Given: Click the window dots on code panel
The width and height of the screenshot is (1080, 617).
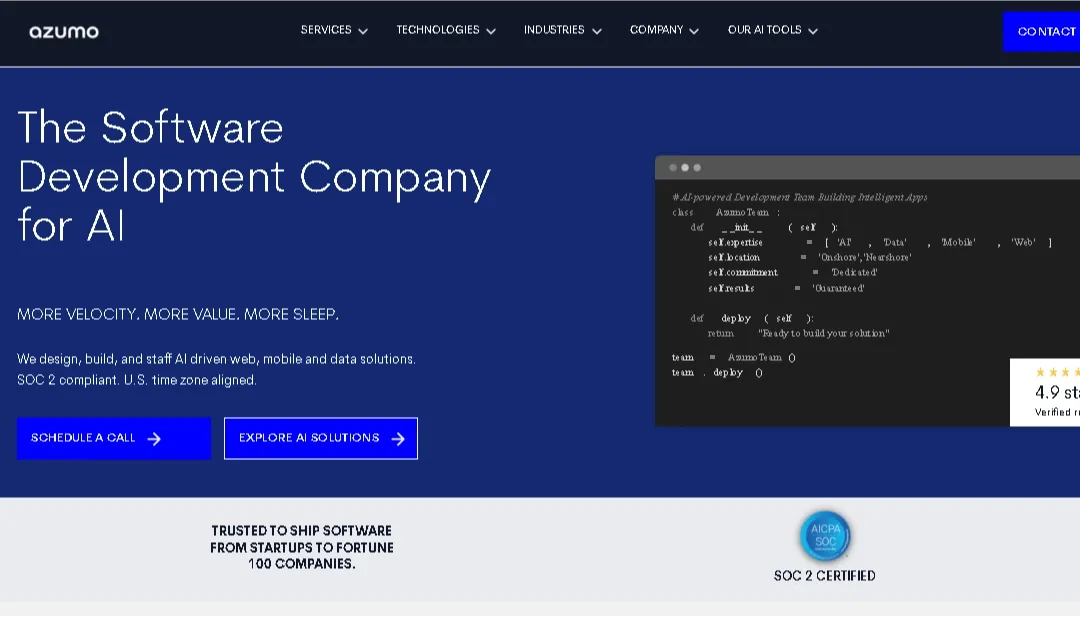Looking at the screenshot, I should point(685,167).
